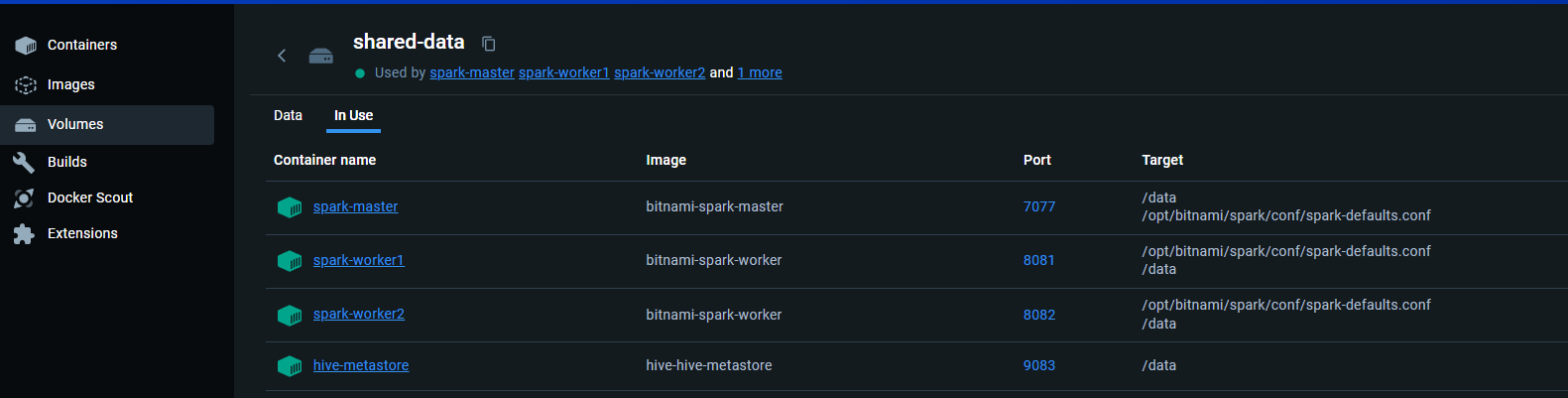Click the hive-metastore container cube icon
The image size is (1568, 398).
pyautogui.click(x=290, y=366)
